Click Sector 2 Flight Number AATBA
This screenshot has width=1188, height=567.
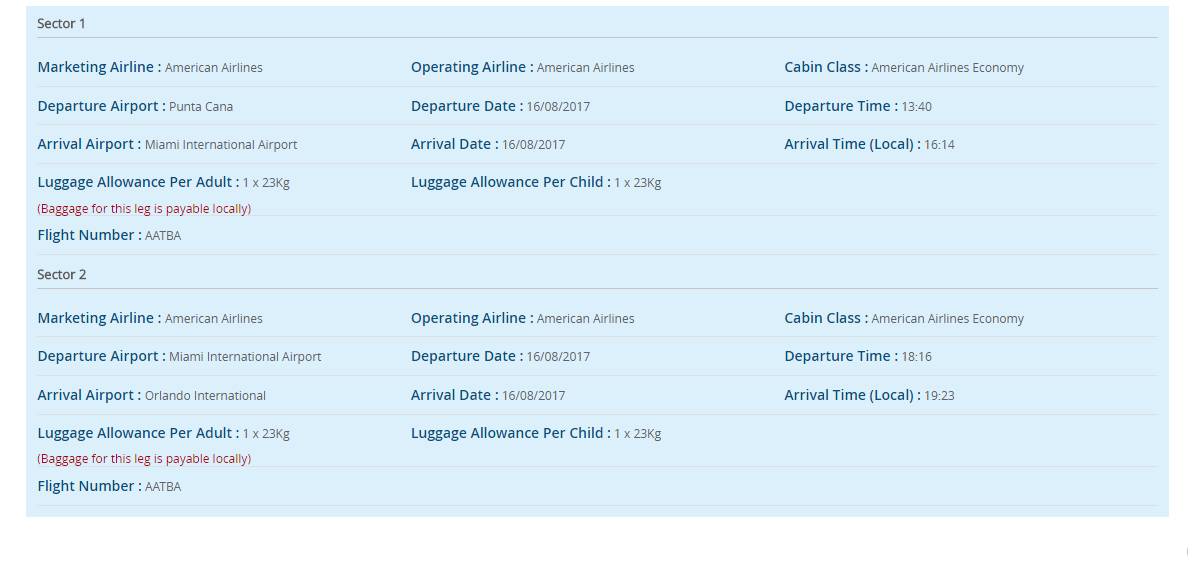coord(163,487)
